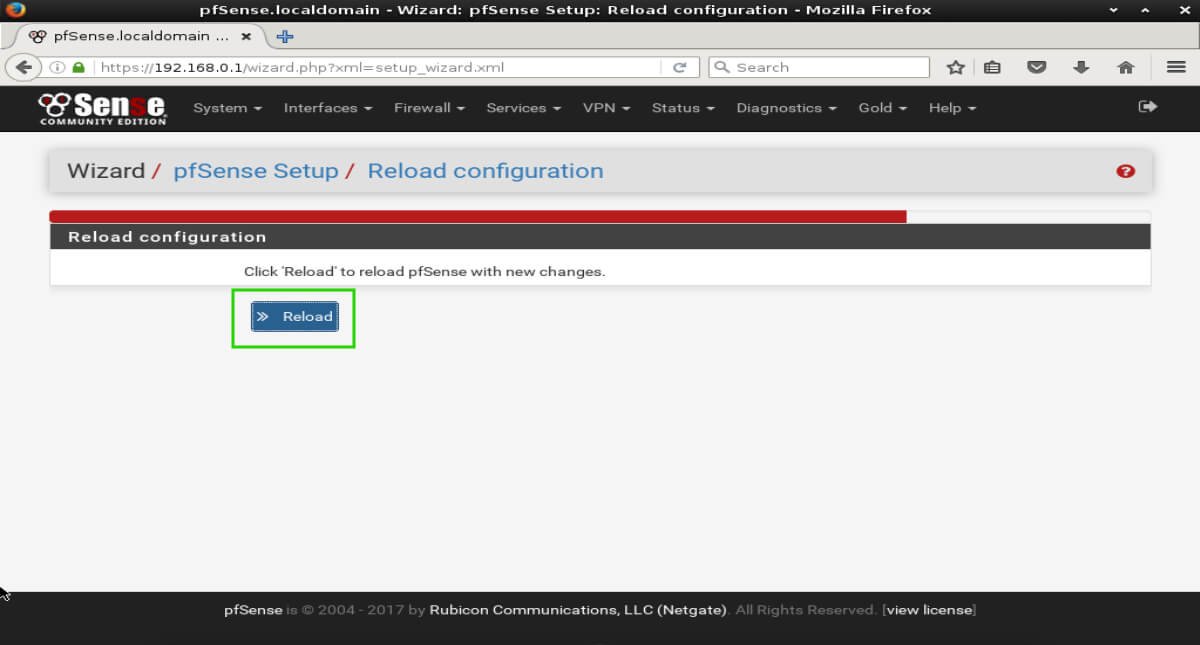Click the pfSense Community Edition logo
The width and height of the screenshot is (1200, 645).
pos(102,108)
